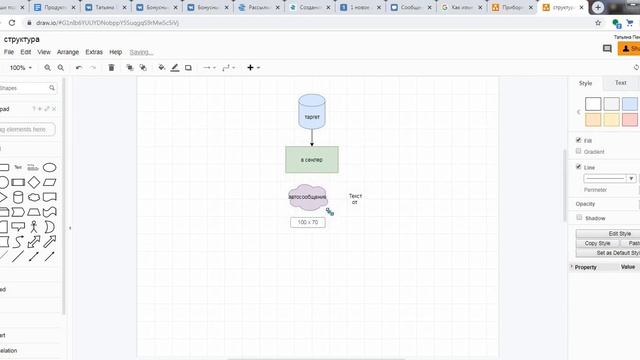Switch to the Text tab in format panel
Image resolution: width=640 pixels, height=360 pixels.
coord(620,83)
